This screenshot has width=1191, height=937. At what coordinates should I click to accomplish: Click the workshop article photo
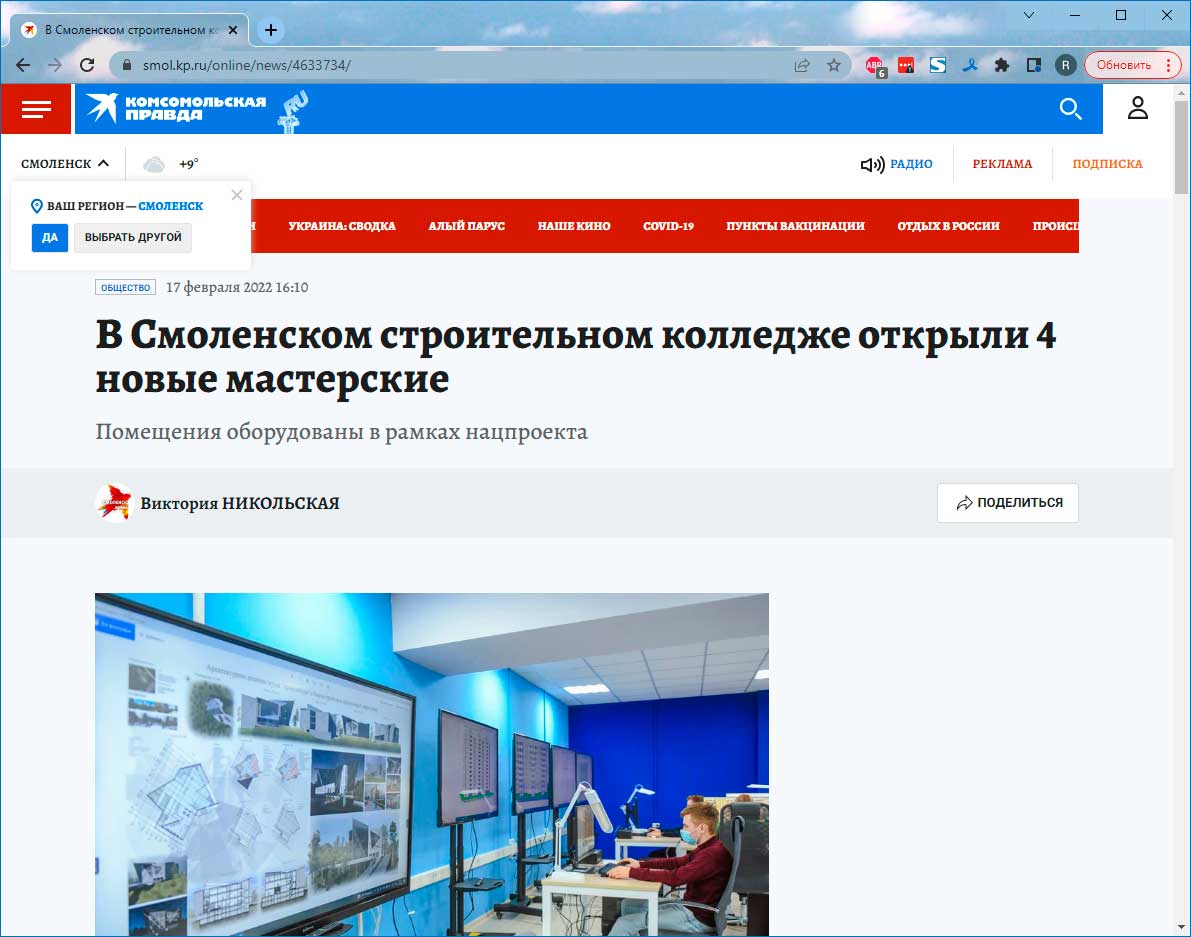point(432,763)
